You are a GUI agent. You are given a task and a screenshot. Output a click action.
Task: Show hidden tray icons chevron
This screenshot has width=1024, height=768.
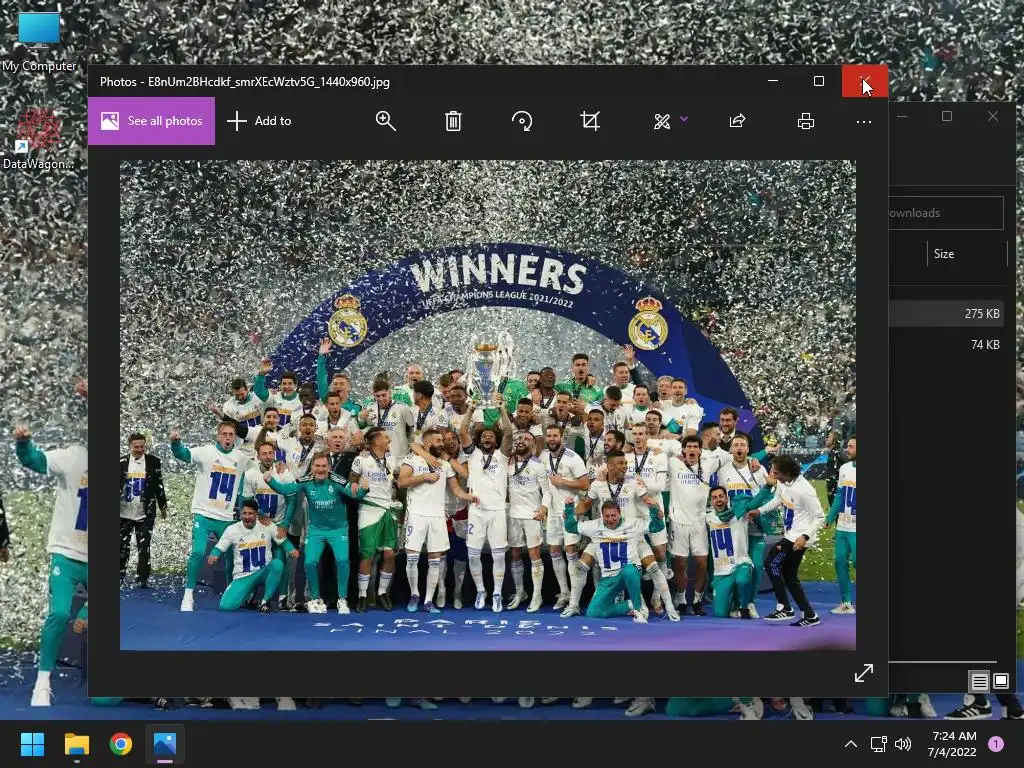[851, 744]
